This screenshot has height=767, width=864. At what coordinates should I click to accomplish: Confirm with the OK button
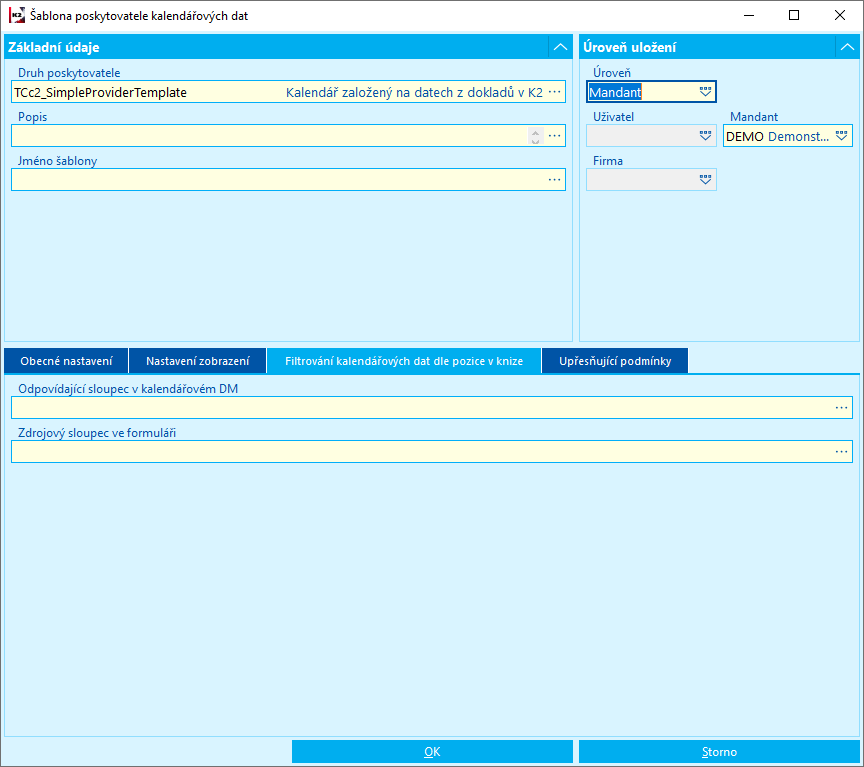point(432,752)
